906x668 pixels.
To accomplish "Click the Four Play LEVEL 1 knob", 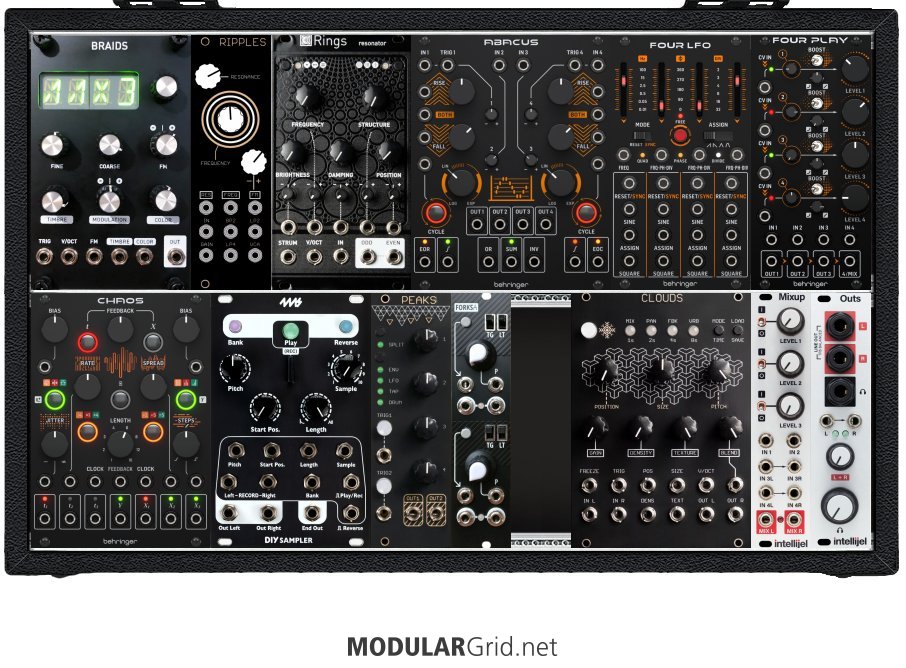I will (854, 69).
